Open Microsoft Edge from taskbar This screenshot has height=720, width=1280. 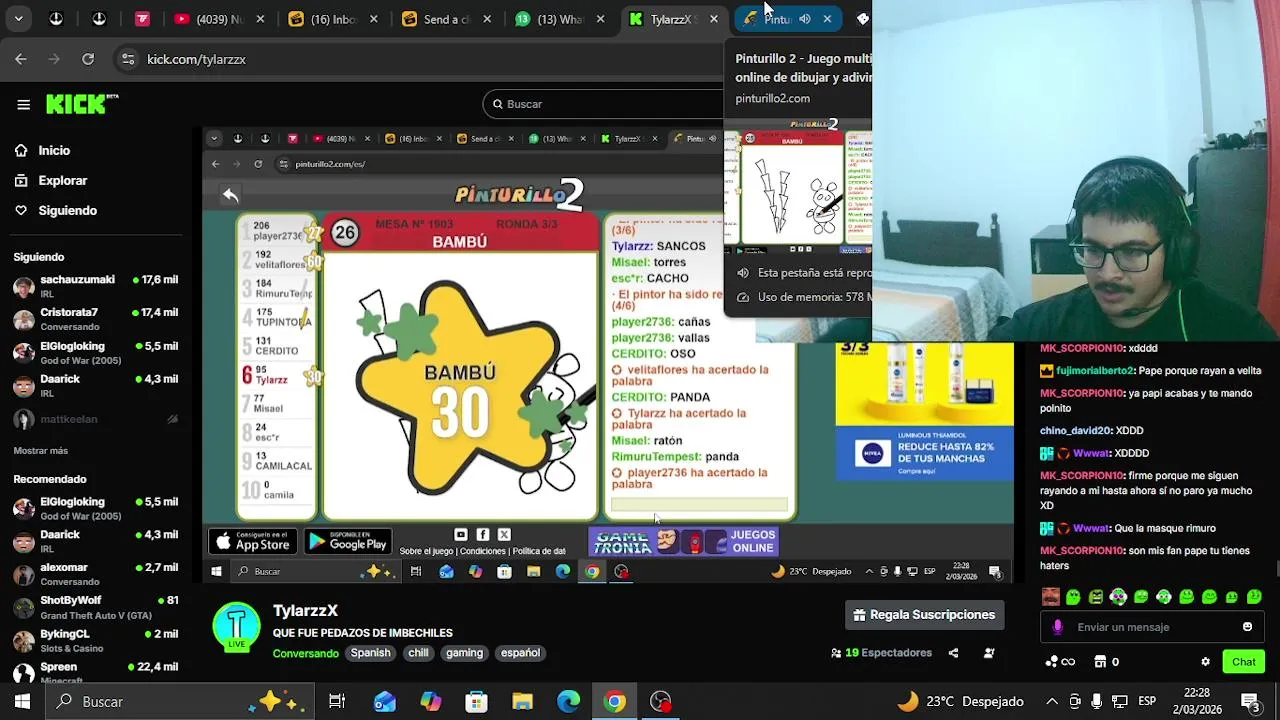(x=569, y=702)
